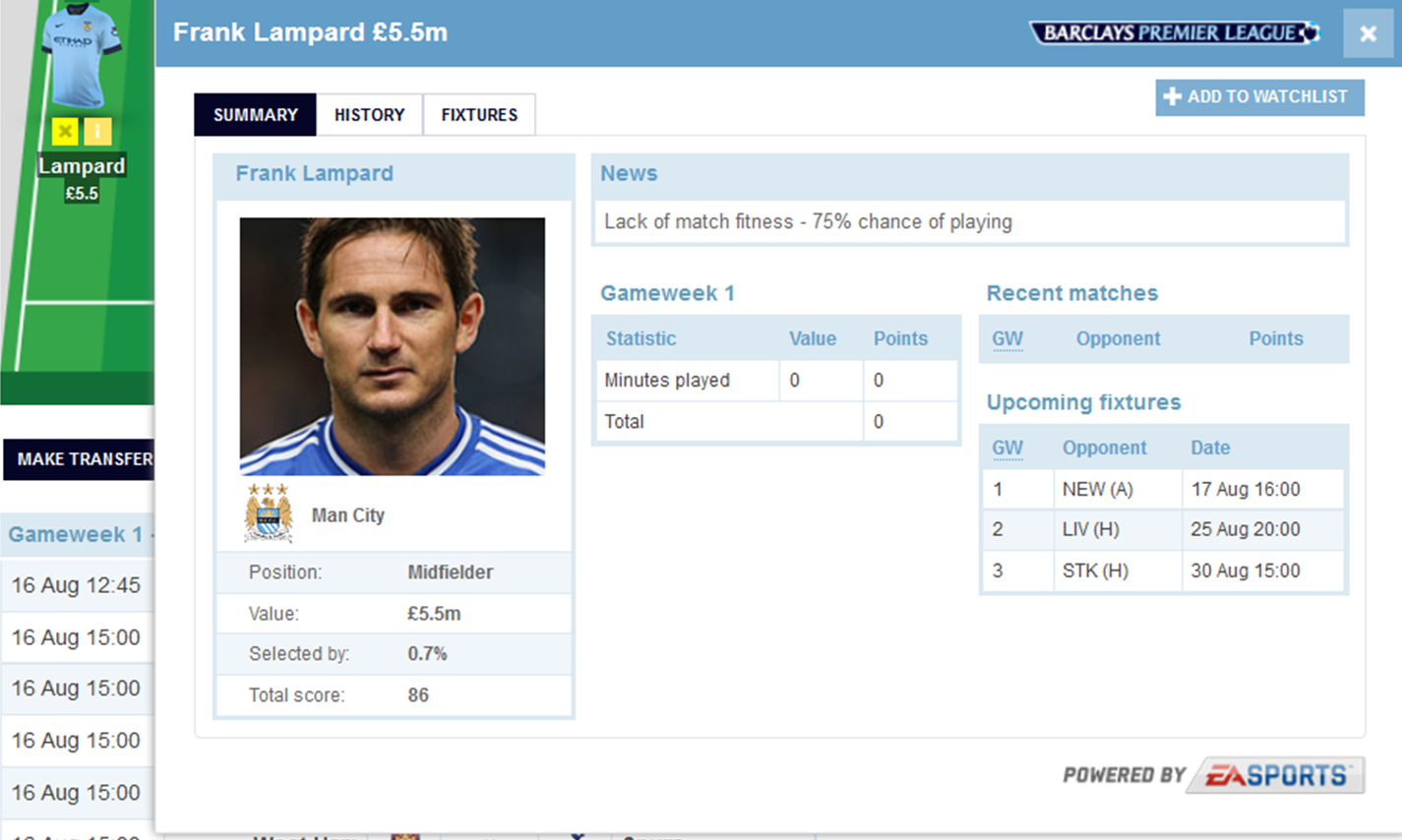Click the Add to Watchlist button
Image resolution: width=1402 pixels, height=840 pixels.
[1259, 96]
